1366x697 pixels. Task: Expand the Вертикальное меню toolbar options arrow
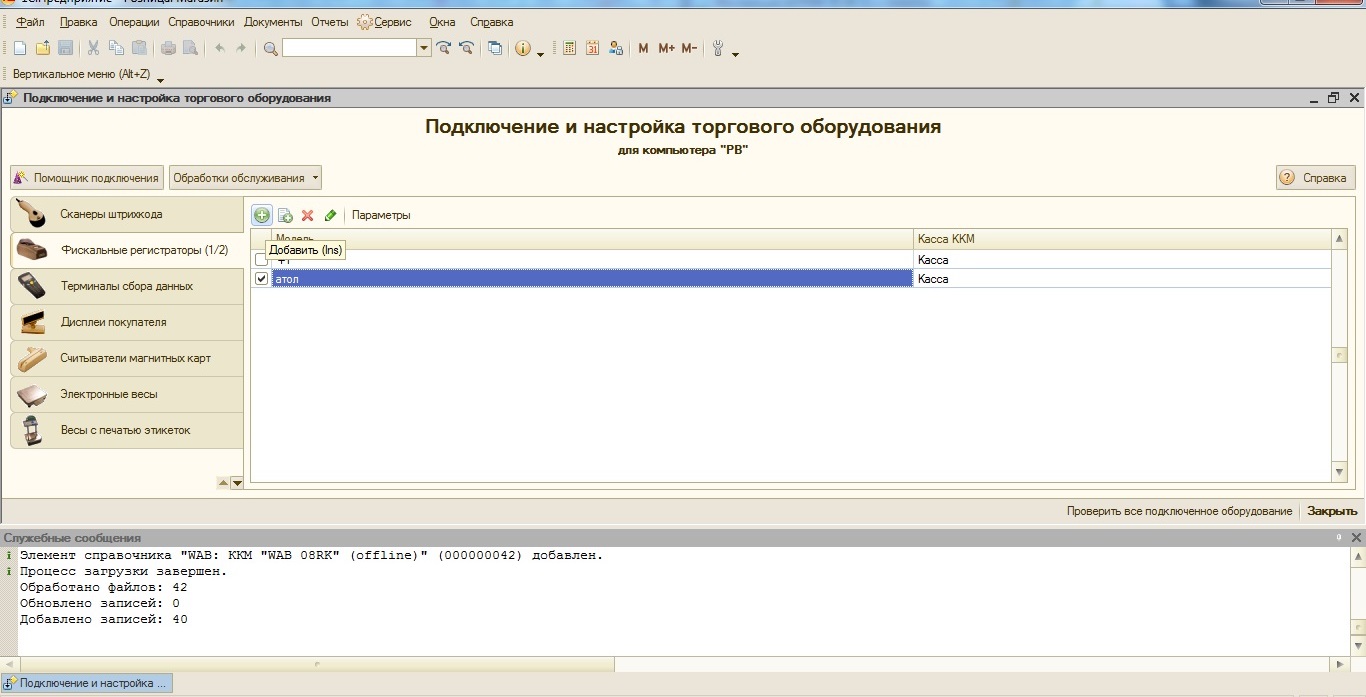coord(160,78)
